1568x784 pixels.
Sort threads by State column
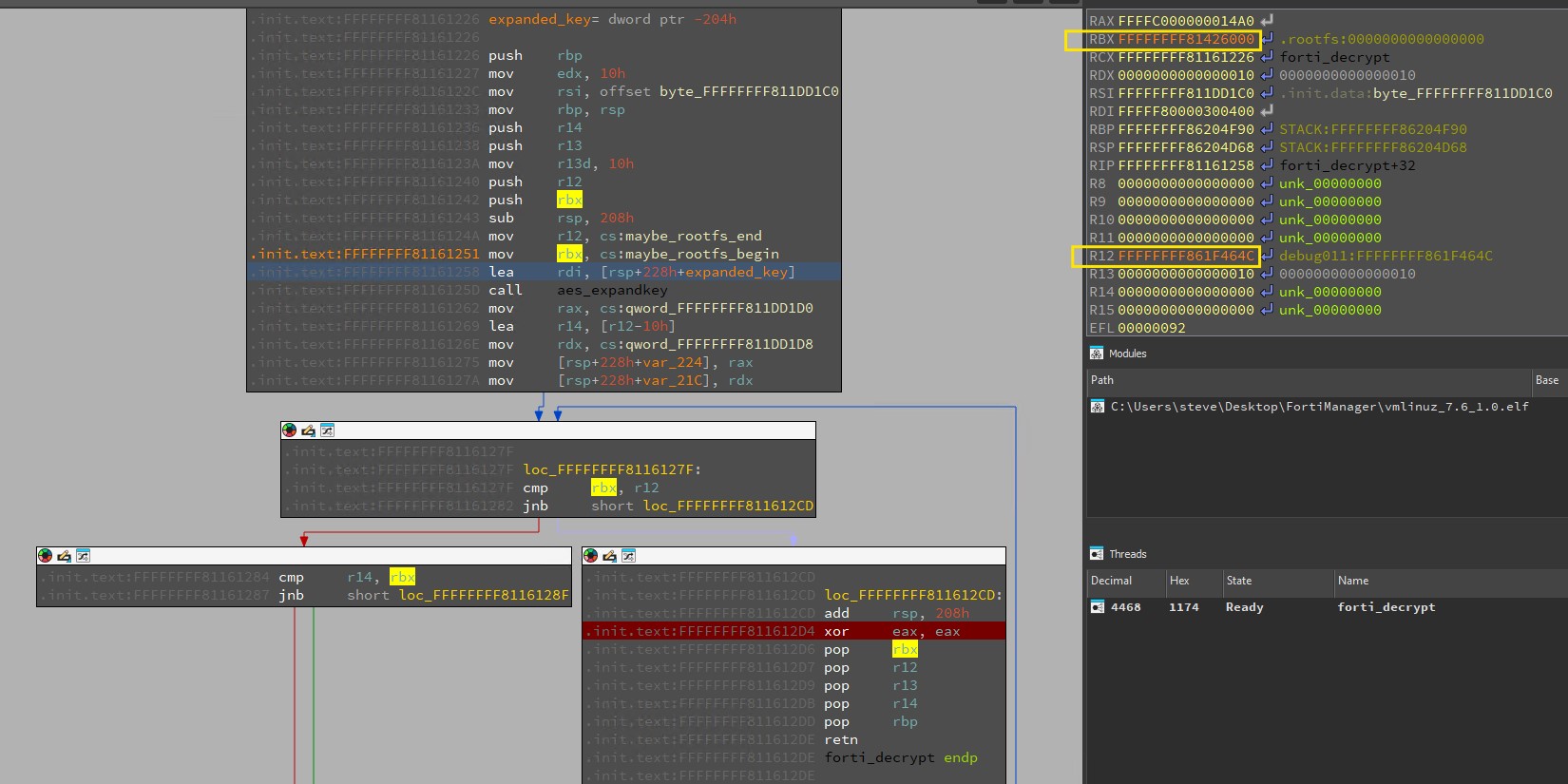pos(1278,581)
